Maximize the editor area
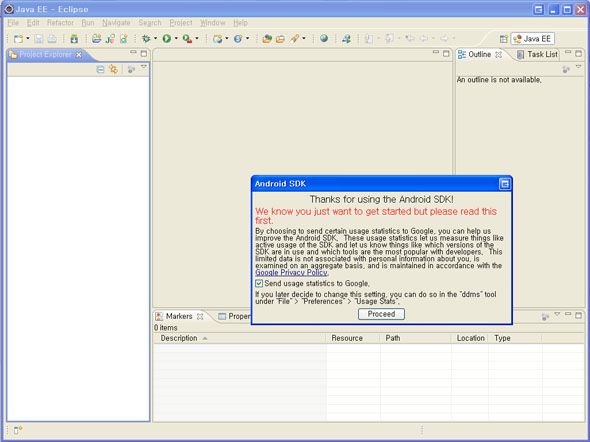The height and width of the screenshot is (442, 590). 446,54
